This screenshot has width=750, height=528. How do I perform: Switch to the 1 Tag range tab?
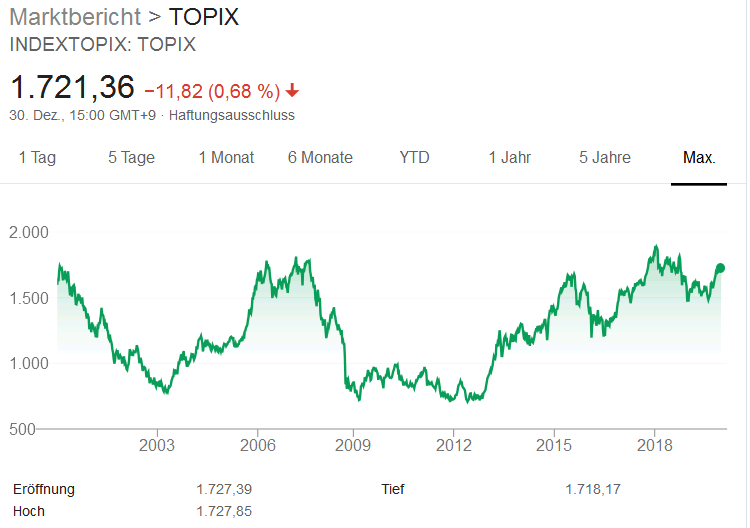(x=37, y=157)
